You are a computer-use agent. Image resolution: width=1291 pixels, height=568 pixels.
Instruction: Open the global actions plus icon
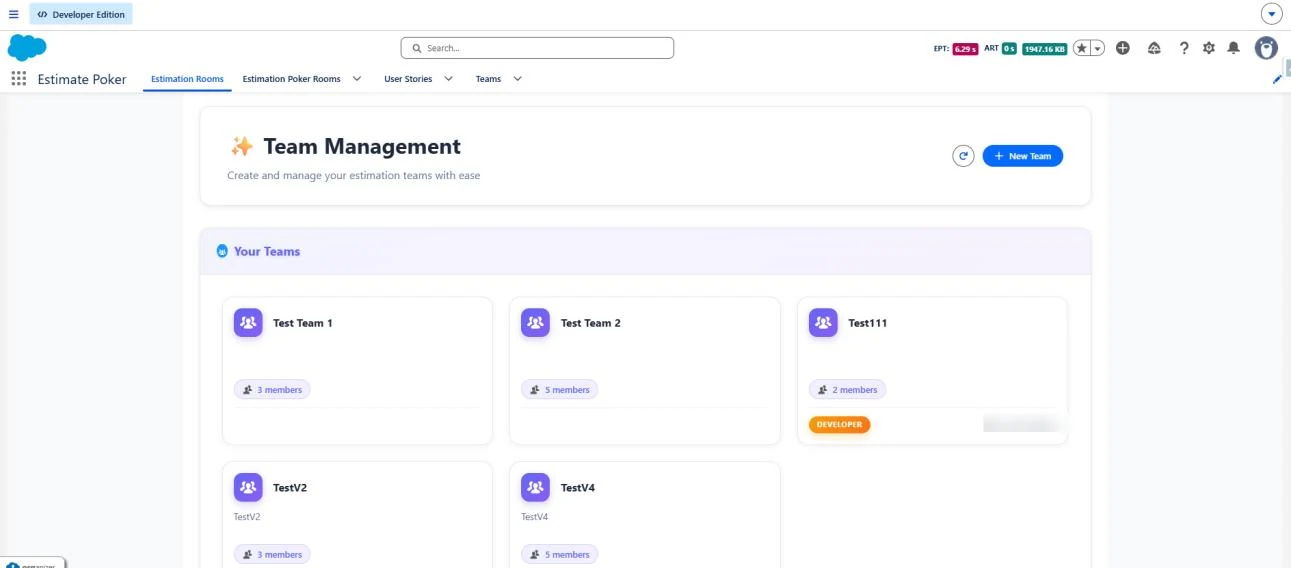pyautogui.click(x=1123, y=48)
